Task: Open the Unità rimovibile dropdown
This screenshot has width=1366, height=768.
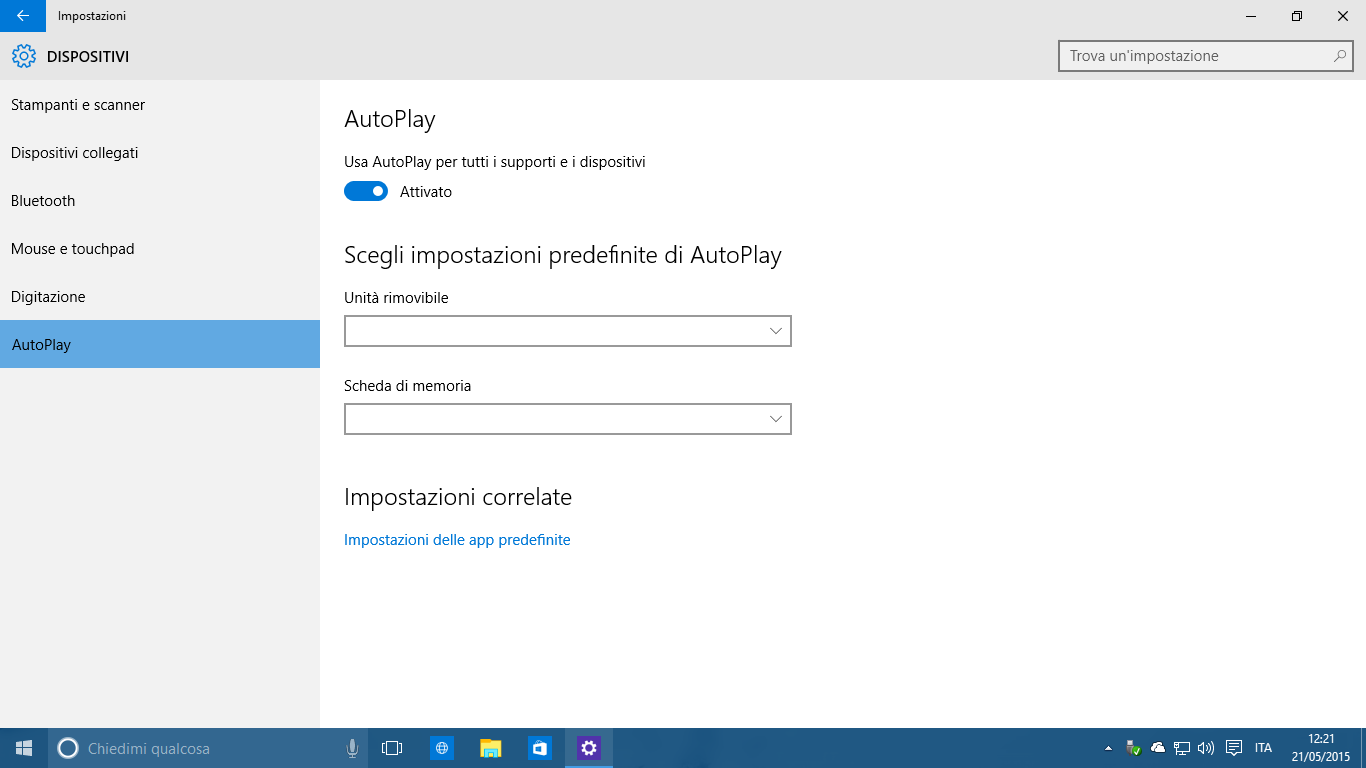Action: click(x=568, y=331)
